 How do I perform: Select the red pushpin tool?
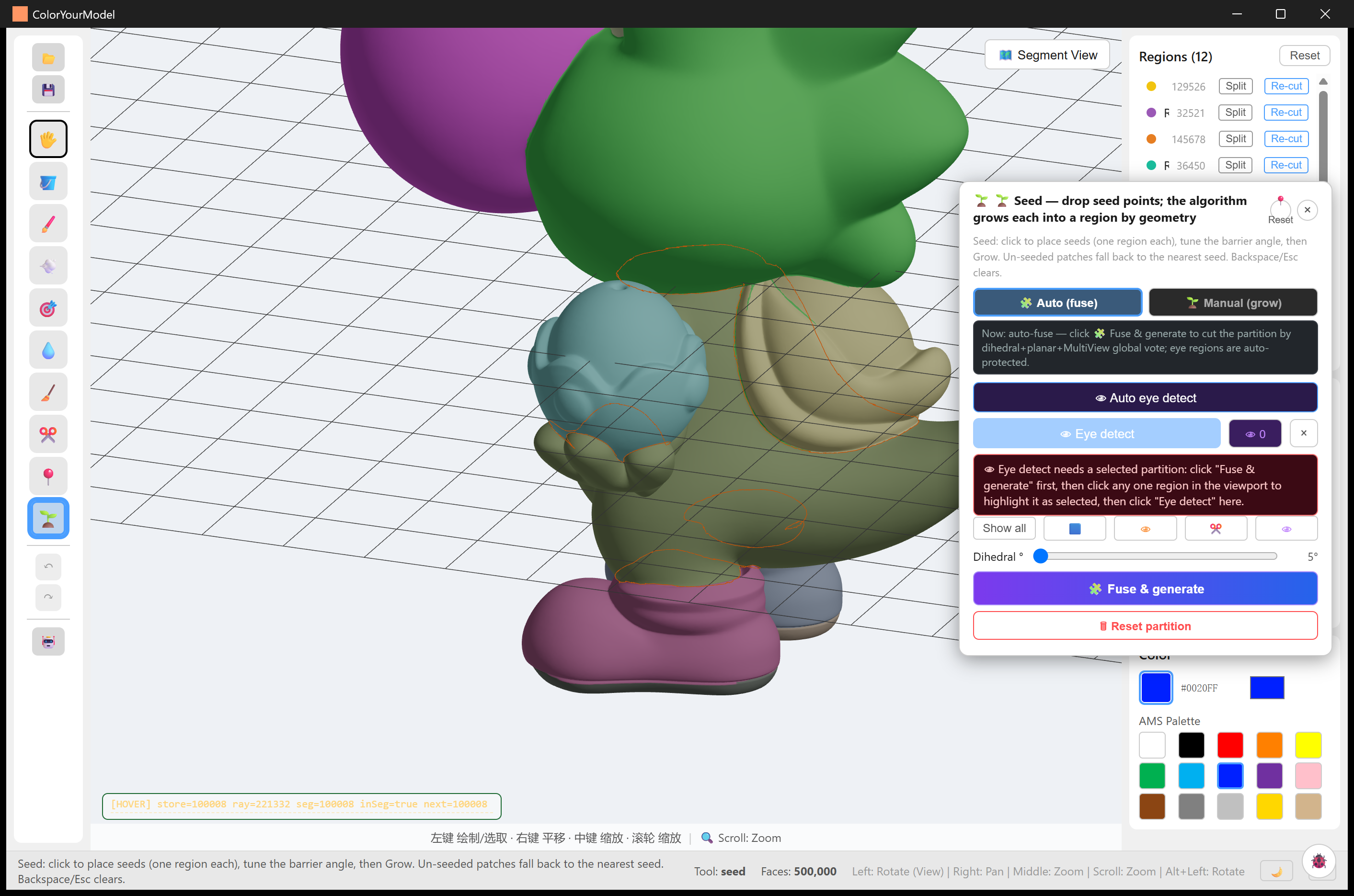pos(48,476)
